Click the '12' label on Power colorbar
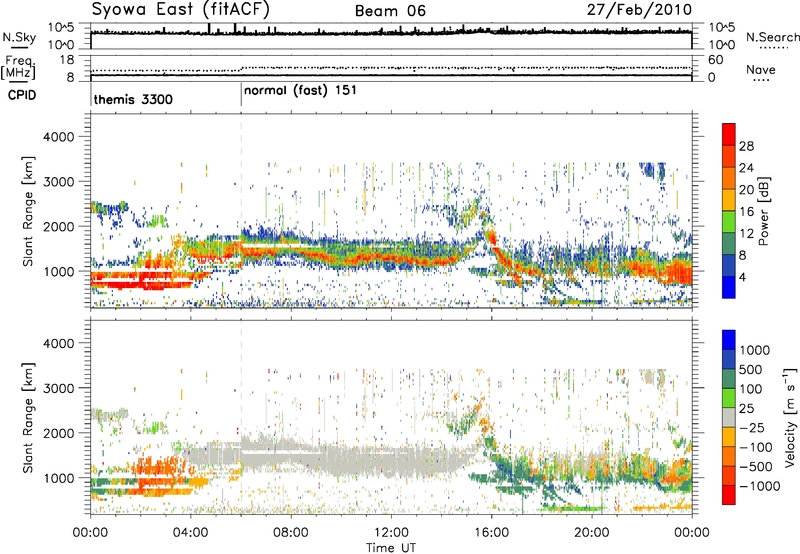This screenshot has height=554, width=800. pyautogui.click(x=746, y=234)
